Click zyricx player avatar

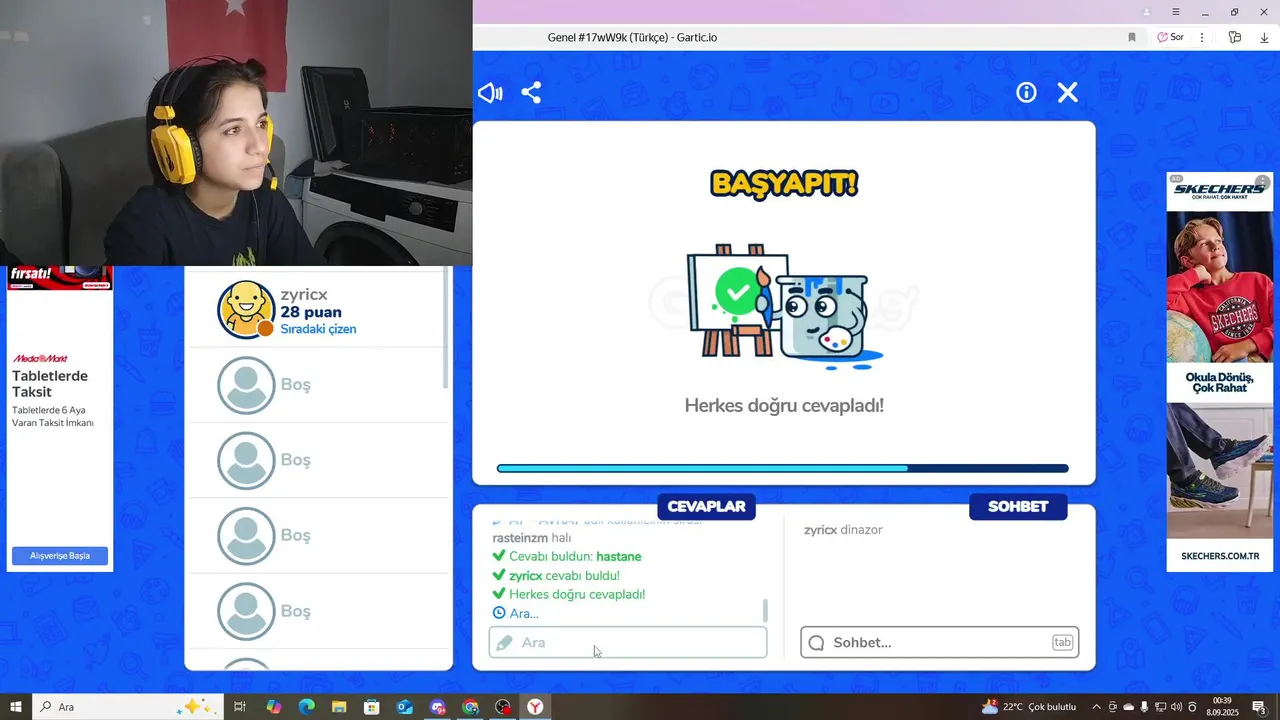(x=246, y=309)
